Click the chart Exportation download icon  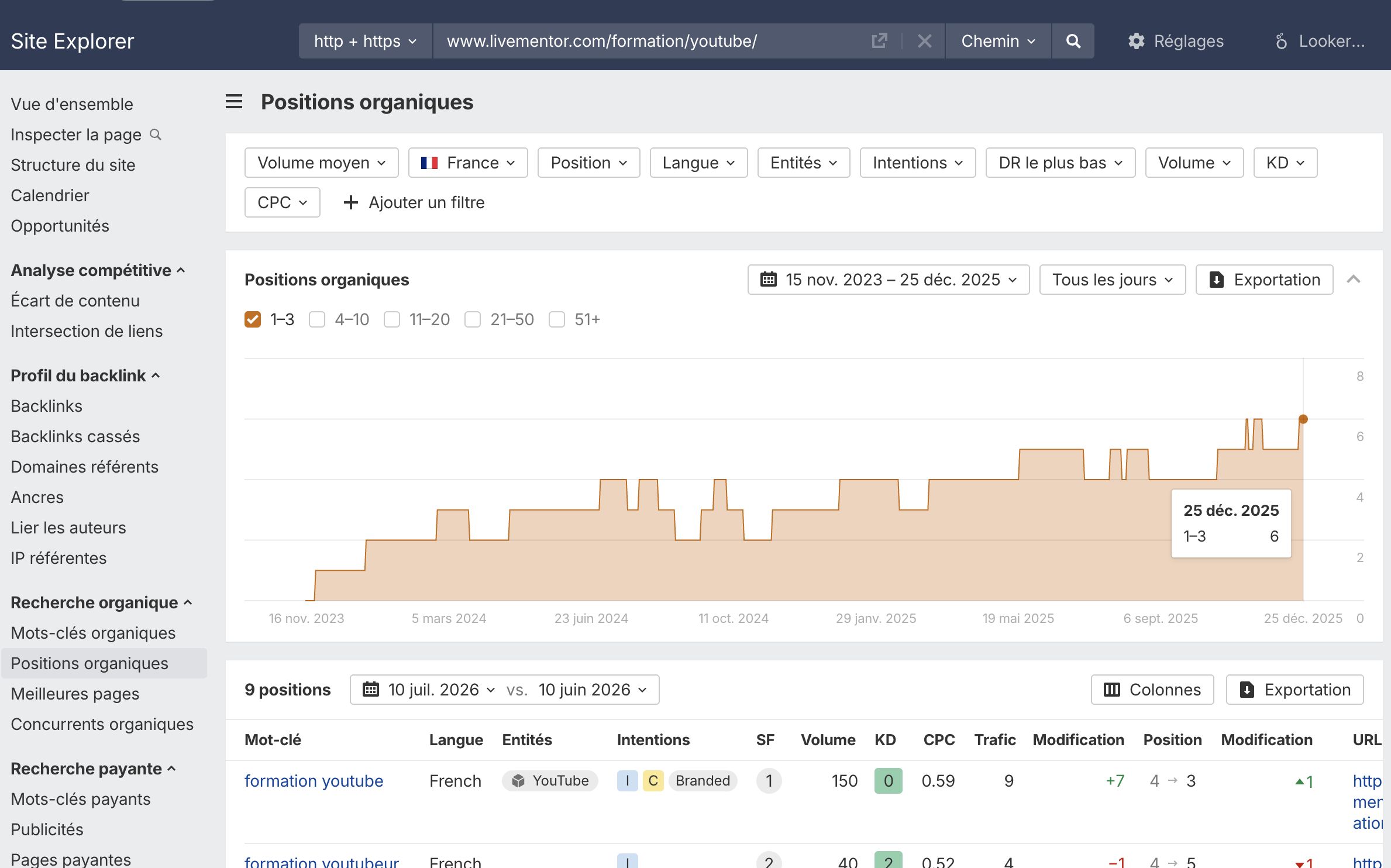(1216, 280)
